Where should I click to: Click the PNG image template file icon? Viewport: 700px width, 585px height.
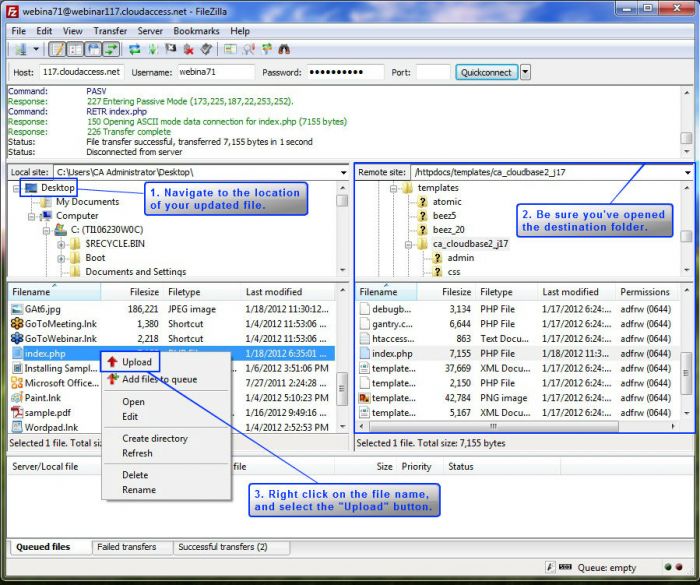tap(364, 397)
